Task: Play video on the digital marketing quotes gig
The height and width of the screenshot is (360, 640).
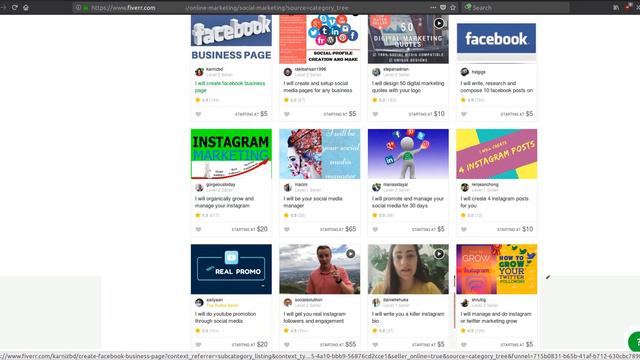Action: pyautogui.click(x=439, y=23)
